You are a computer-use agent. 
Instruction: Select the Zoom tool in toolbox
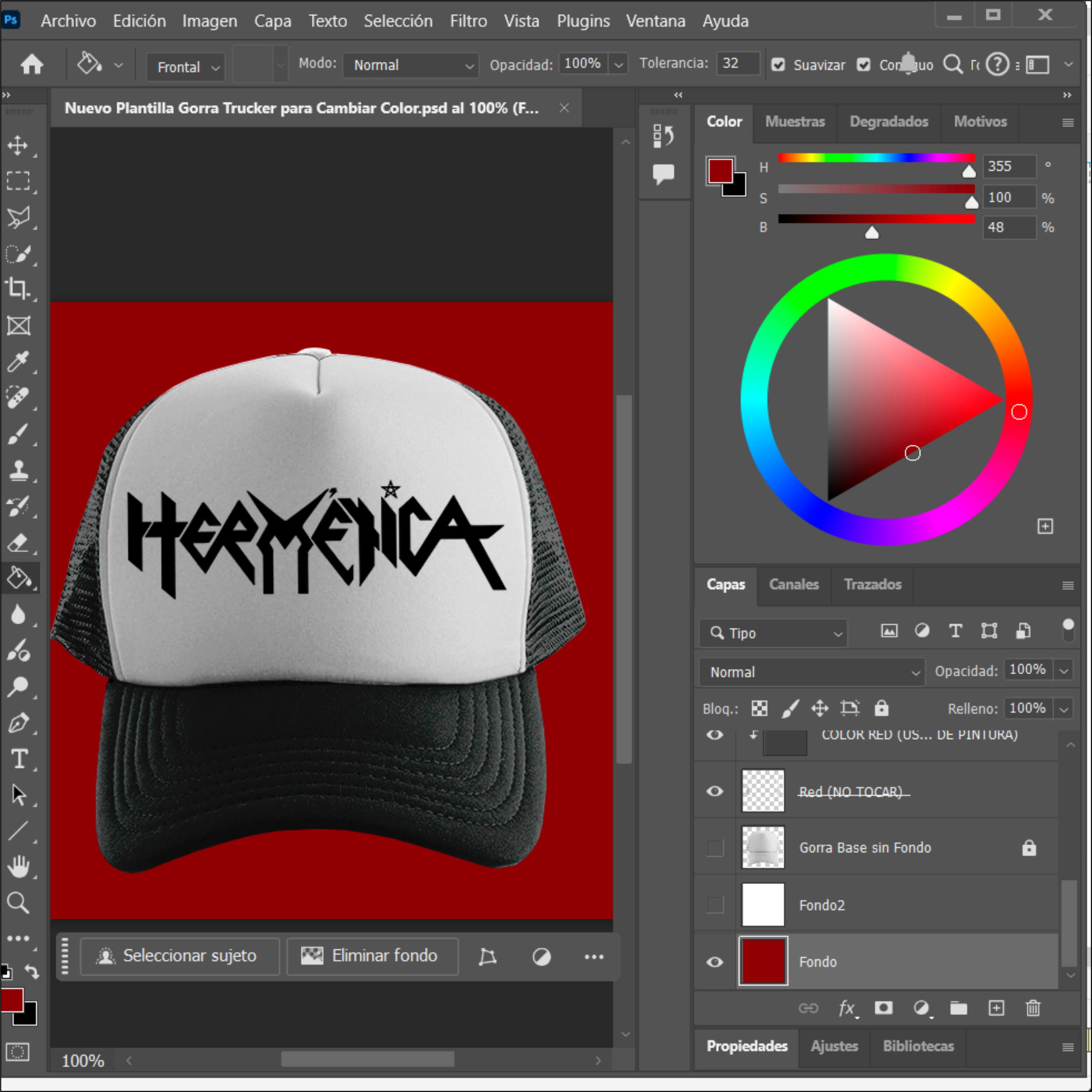coord(18,903)
